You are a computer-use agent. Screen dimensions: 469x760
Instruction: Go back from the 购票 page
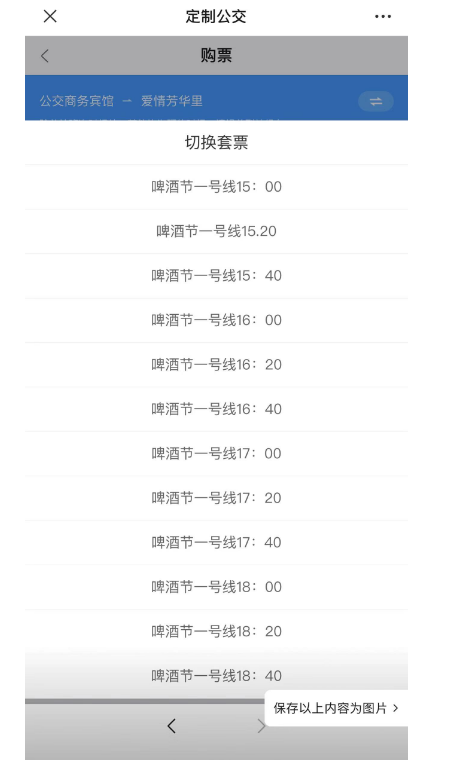45,56
